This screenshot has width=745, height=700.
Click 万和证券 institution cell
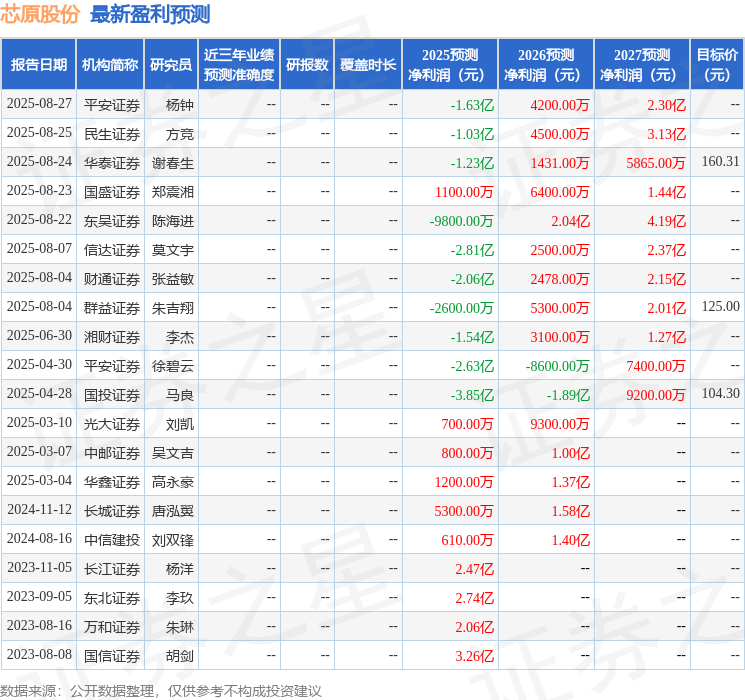point(112,627)
